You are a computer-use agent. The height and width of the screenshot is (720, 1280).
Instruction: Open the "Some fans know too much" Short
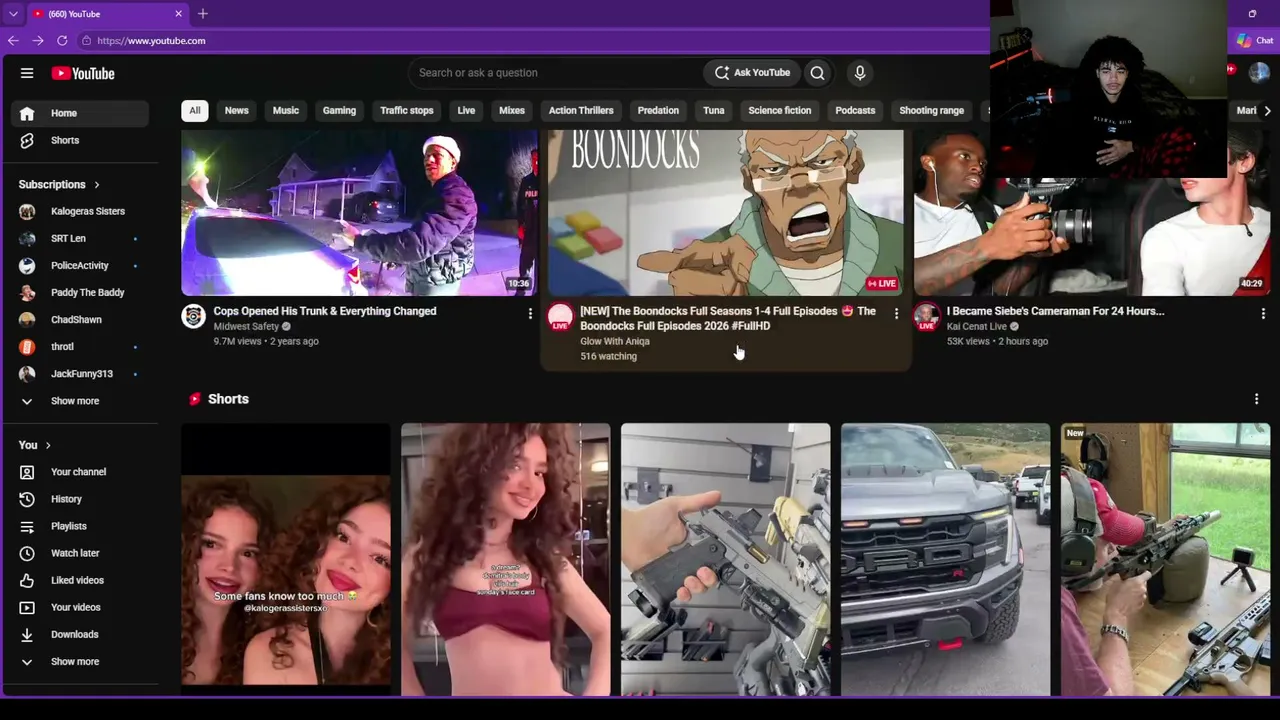click(x=285, y=559)
